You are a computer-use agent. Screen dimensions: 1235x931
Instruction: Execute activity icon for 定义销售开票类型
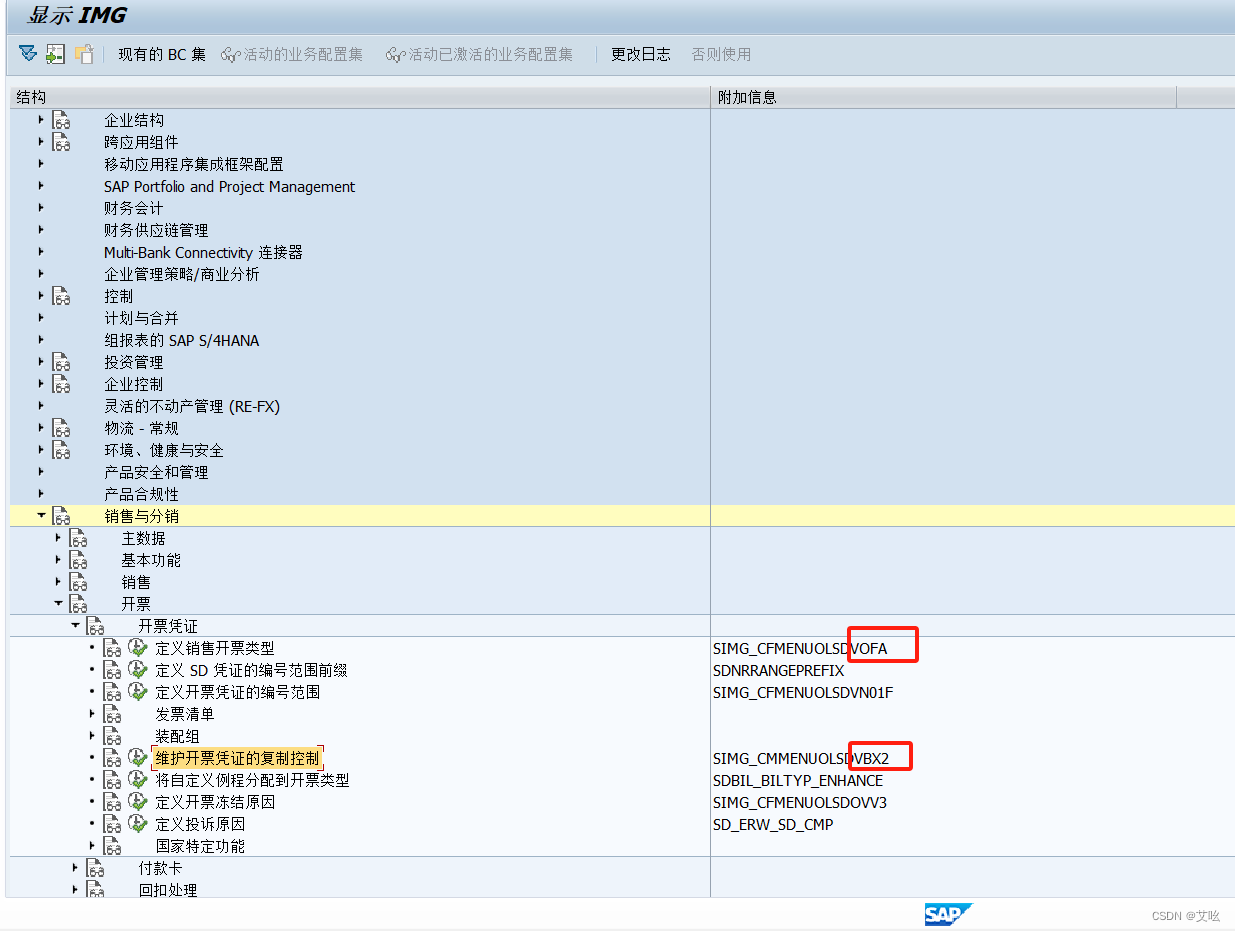point(138,648)
